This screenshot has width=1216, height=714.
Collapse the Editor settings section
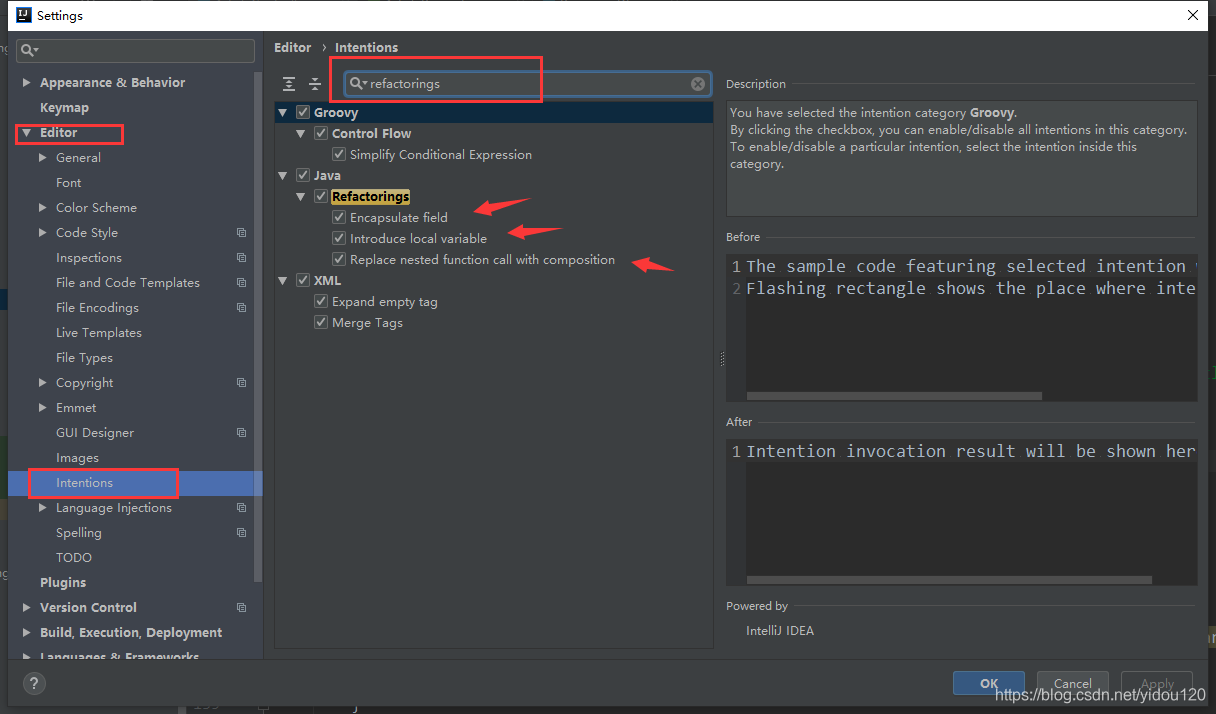click(x=26, y=133)
